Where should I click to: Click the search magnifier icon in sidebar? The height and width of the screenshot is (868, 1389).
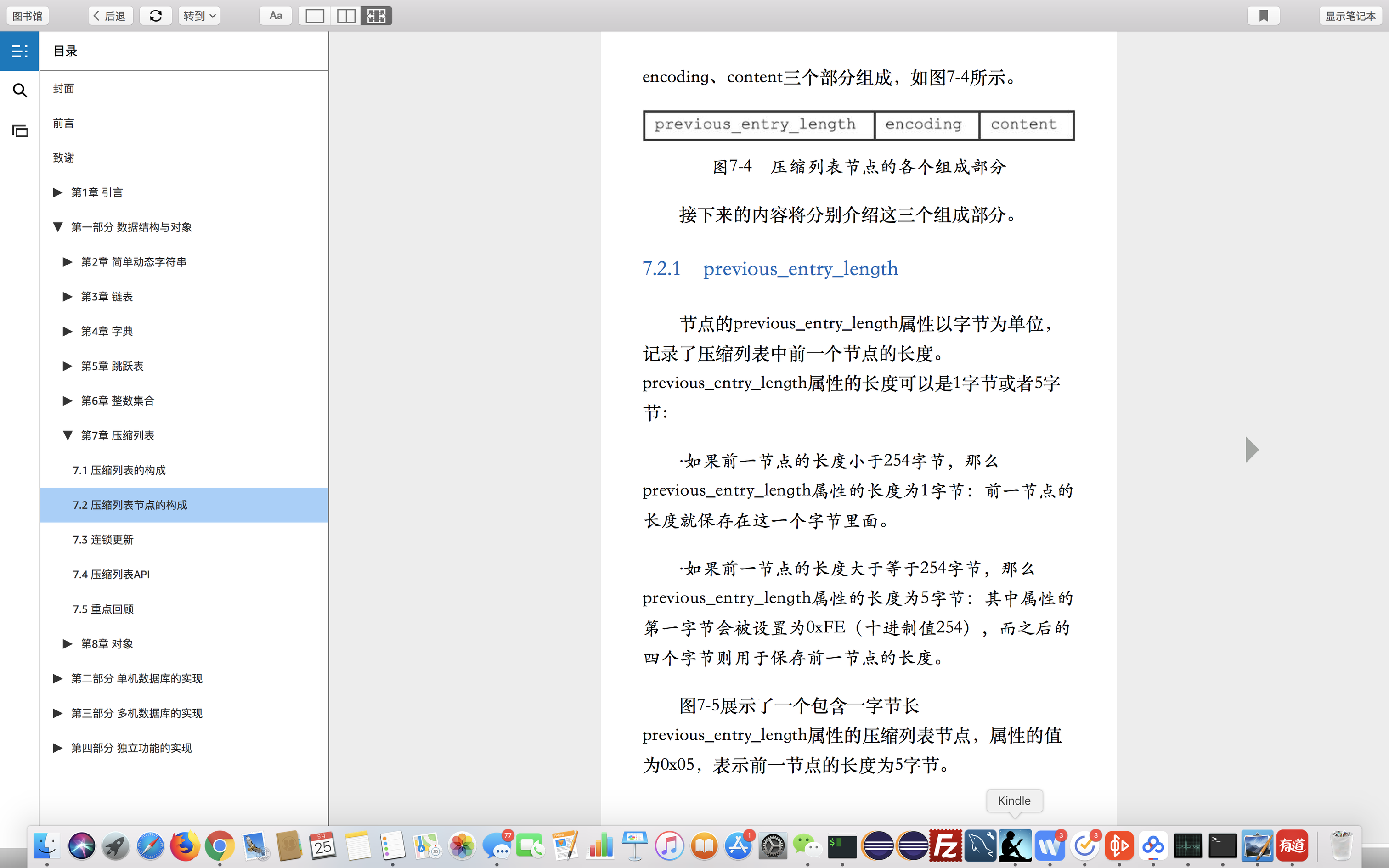point(19,90)
